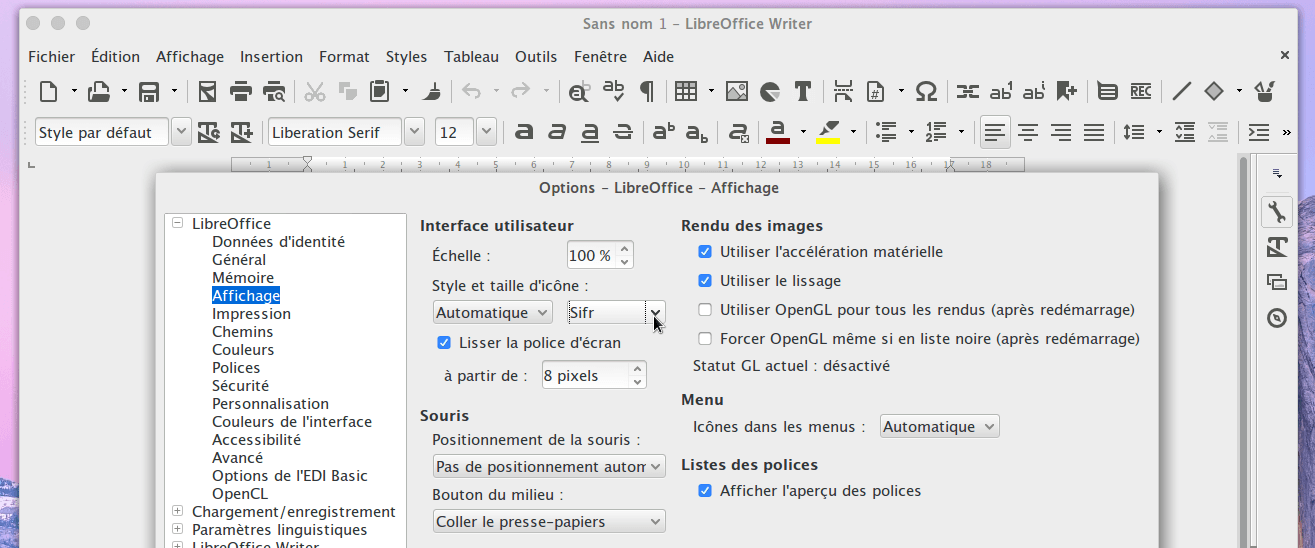Select the Clone Formatting brush icon
1315x548 pixels.
pyautogui.click(x=432, y=92)
